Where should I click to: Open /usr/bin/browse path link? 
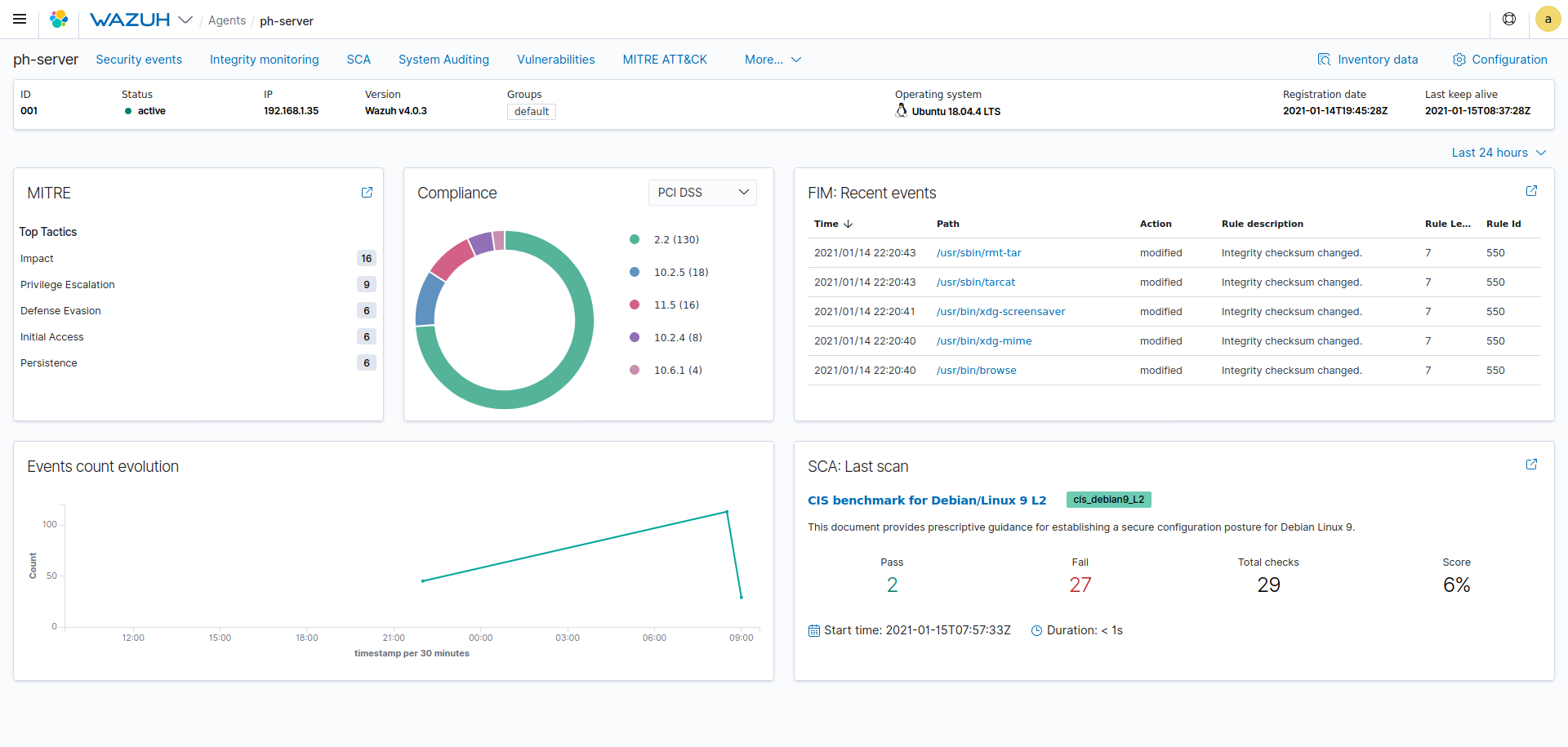pyautogui.click(x=976, y=371)
